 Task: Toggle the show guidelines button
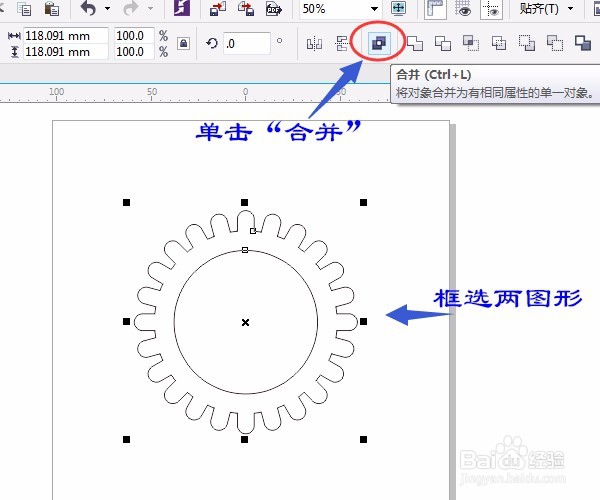pyautogui.click(x=491, y=8)
